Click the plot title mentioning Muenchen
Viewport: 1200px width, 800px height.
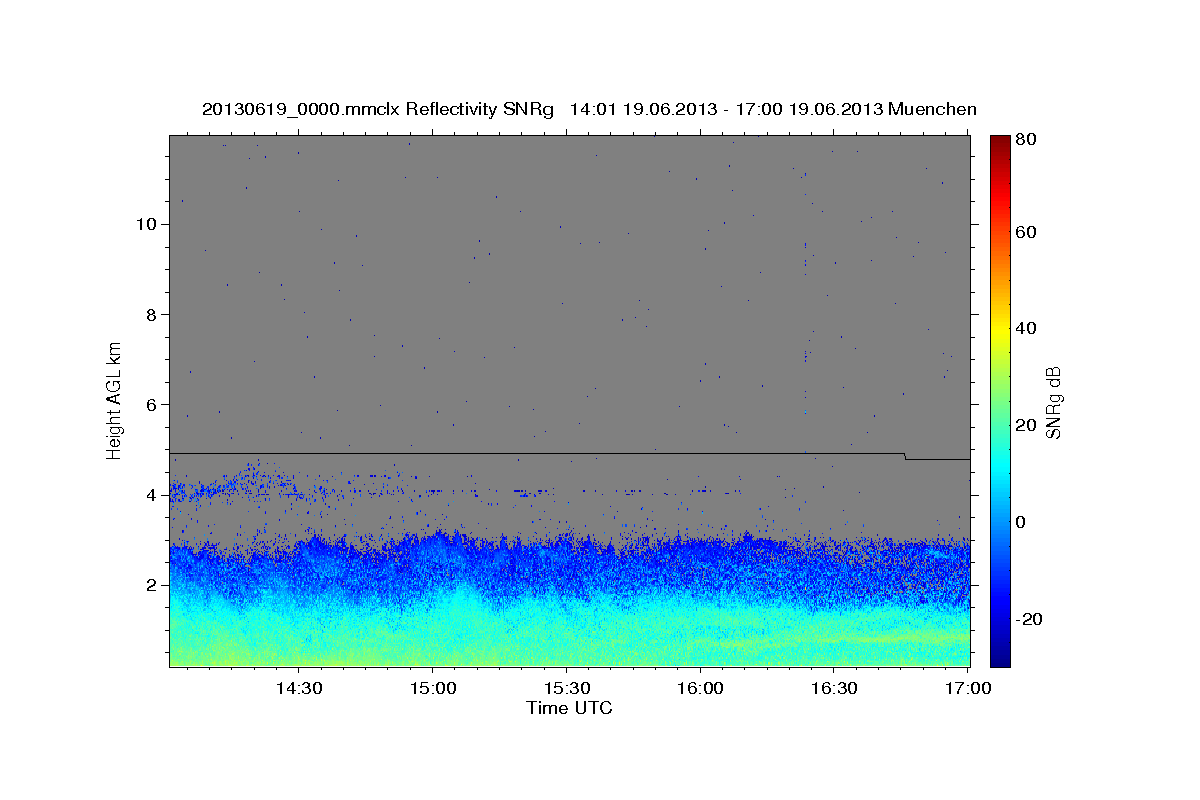click(x=589, y=109)
